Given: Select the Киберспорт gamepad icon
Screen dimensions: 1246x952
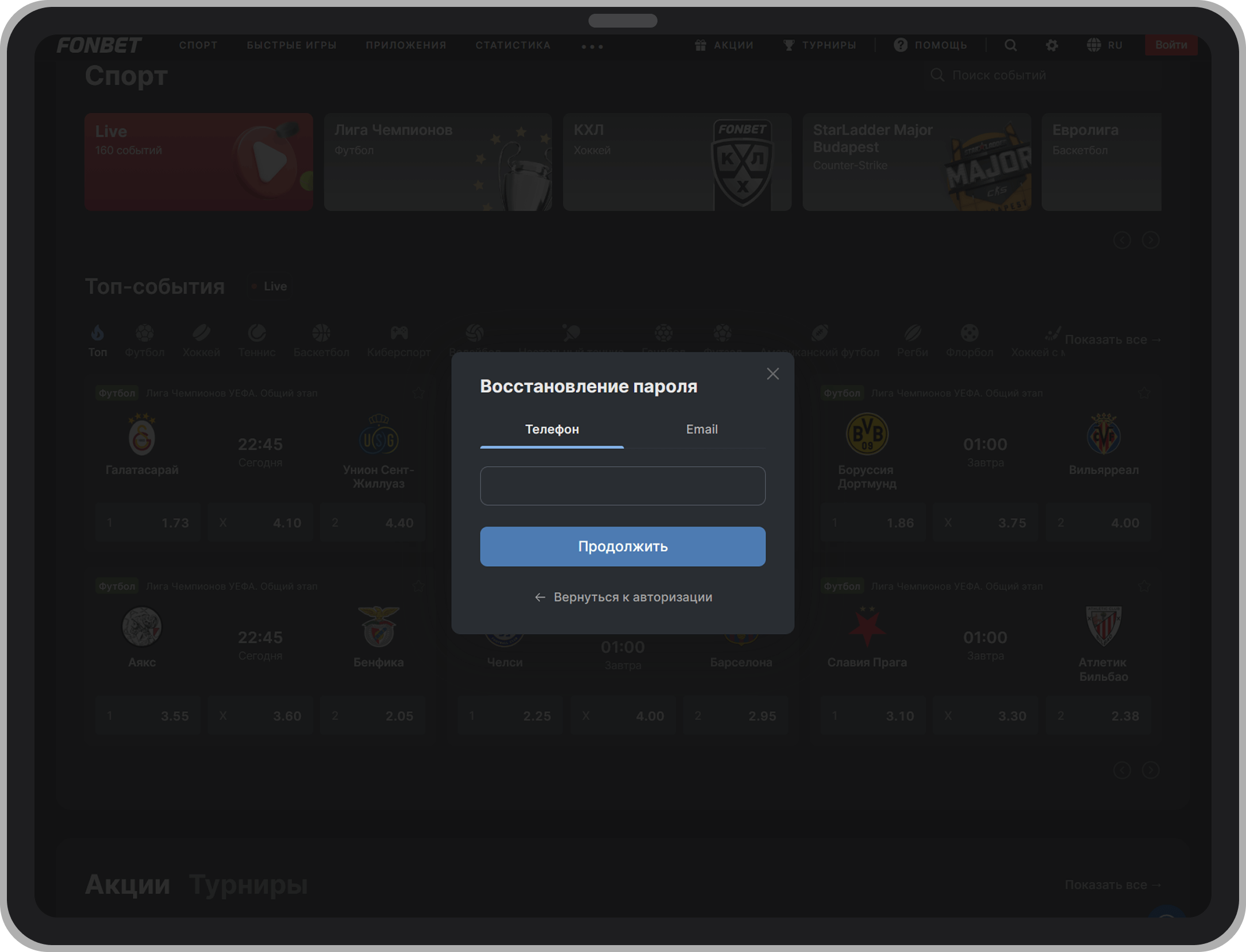Looking at the screenshot, I should click(x=399, y=333).
